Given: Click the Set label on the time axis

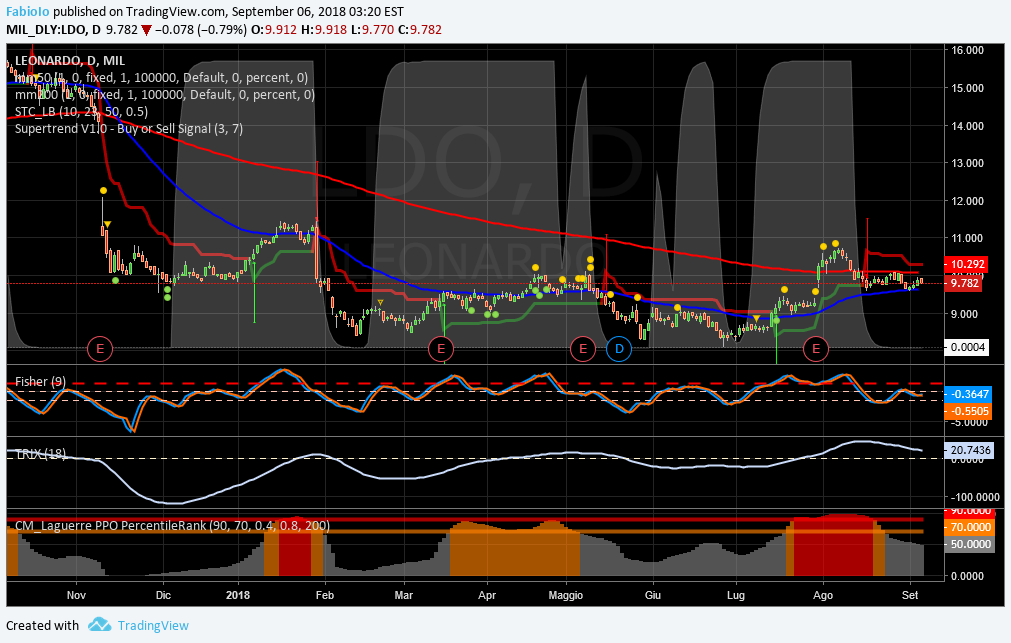Looking at the screenshot, I should (x=910, y=595).
